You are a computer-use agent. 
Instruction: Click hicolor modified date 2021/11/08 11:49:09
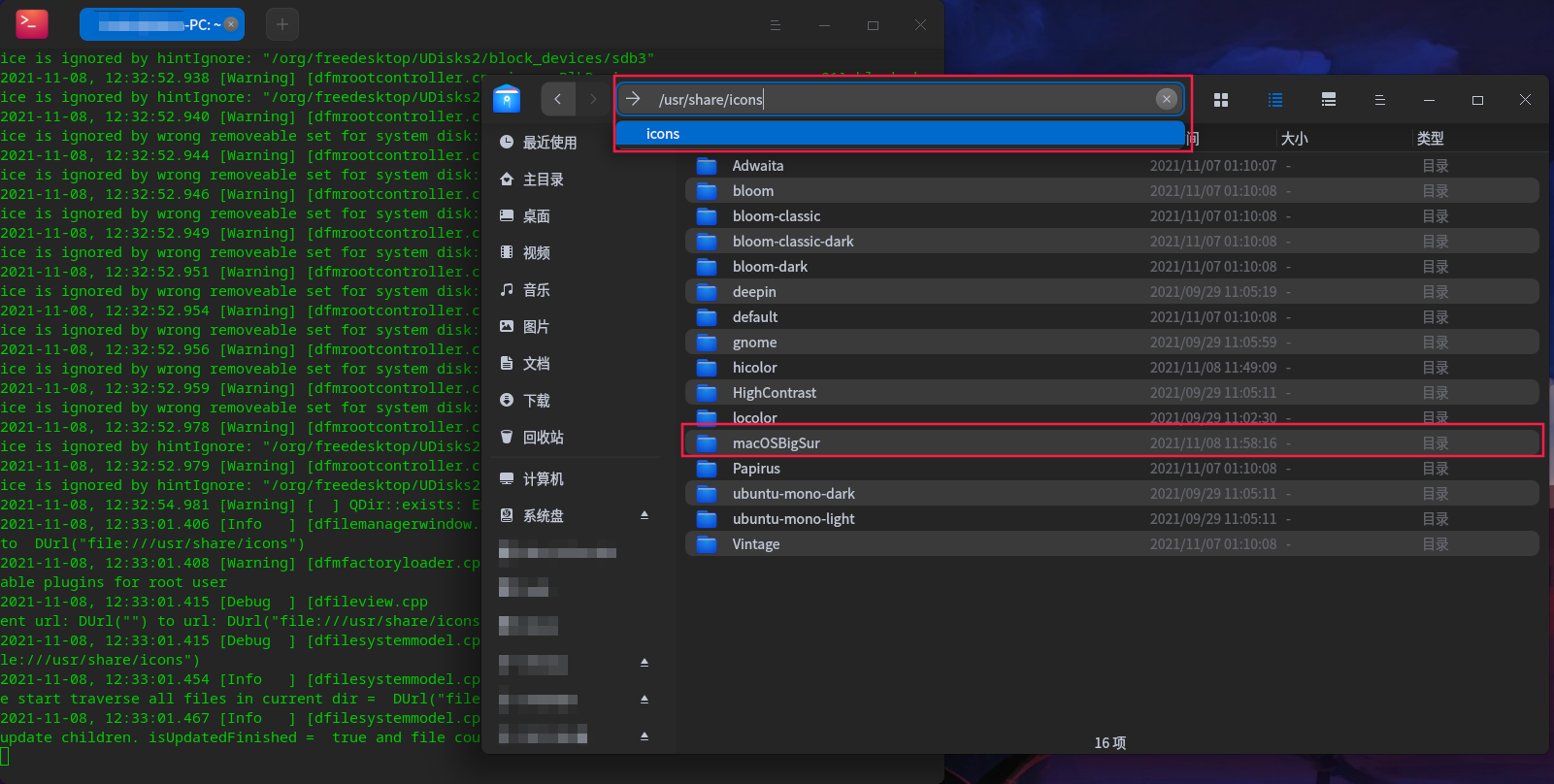1213,368
